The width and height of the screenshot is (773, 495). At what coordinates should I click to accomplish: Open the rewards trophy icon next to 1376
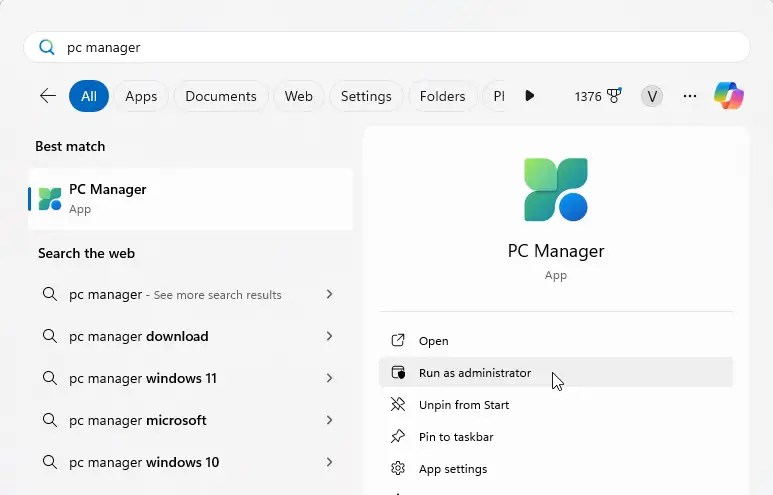pos(614,96)
